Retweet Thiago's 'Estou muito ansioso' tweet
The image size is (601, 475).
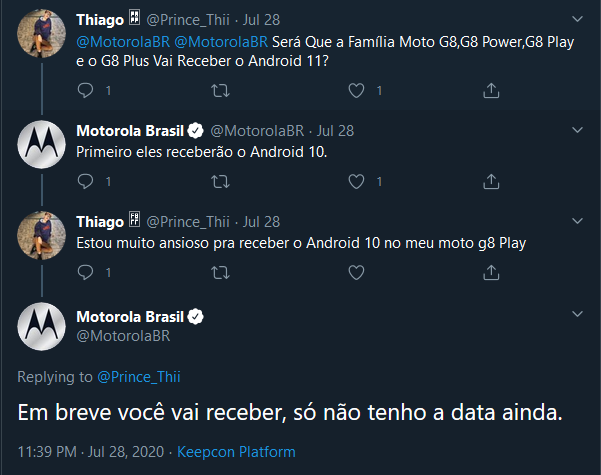[x=220, y=271]
